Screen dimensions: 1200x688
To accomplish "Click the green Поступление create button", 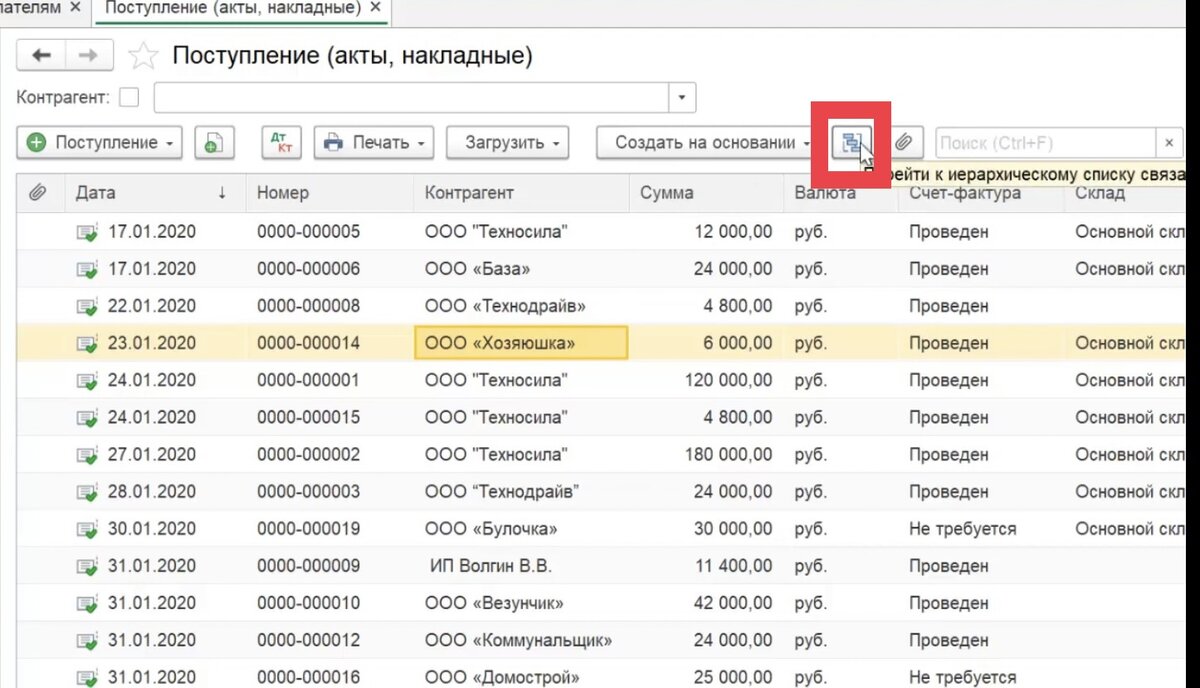I will tap(90, 143).
